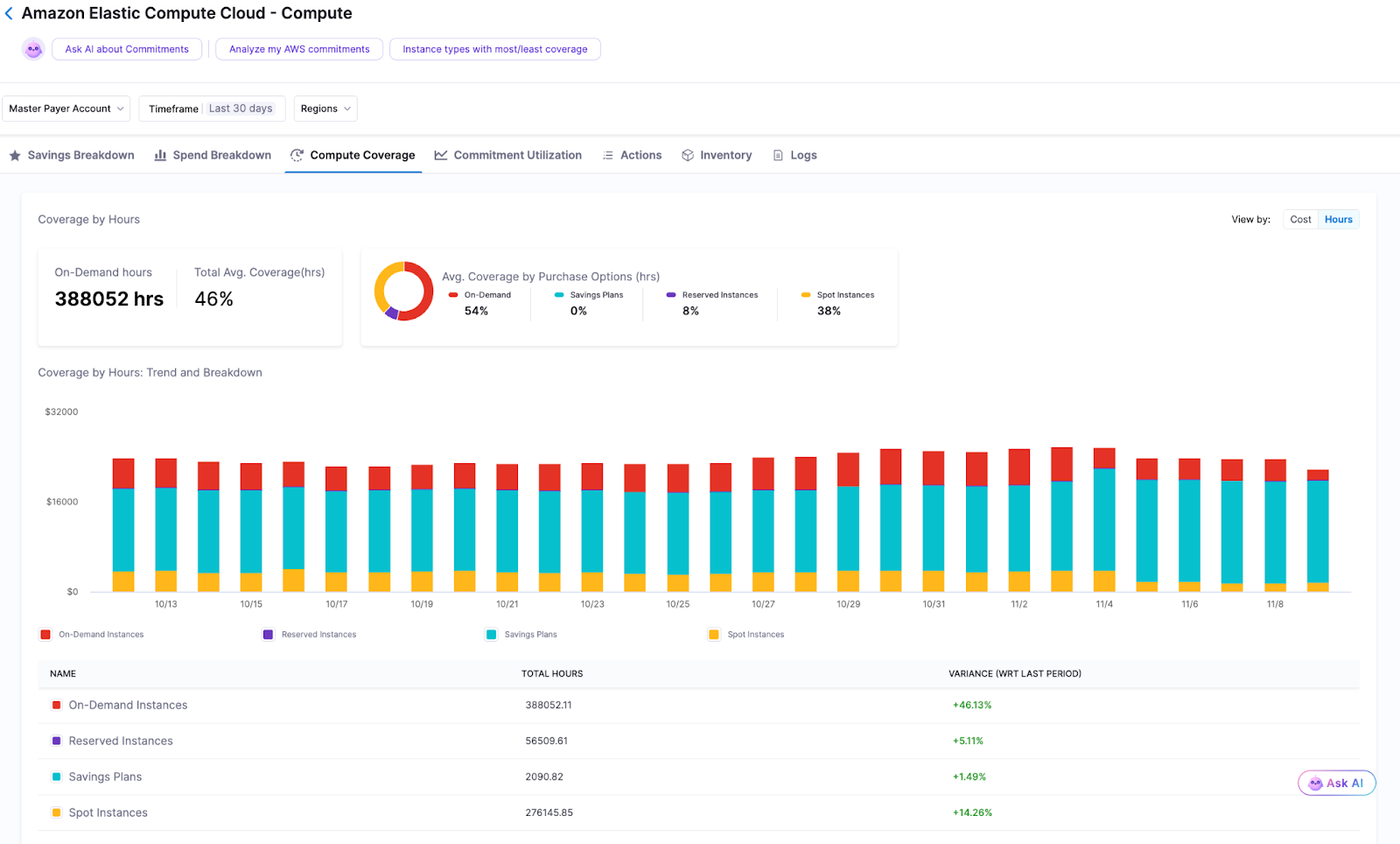1400x844 pixels.
Task: Open Timeframe Last 30 days selector
Action: tap(212, 109)
